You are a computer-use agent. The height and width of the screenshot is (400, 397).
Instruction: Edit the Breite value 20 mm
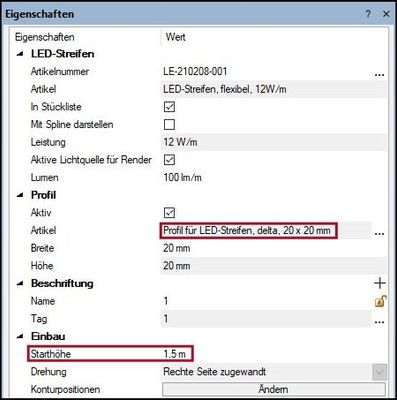pos(177,248)
